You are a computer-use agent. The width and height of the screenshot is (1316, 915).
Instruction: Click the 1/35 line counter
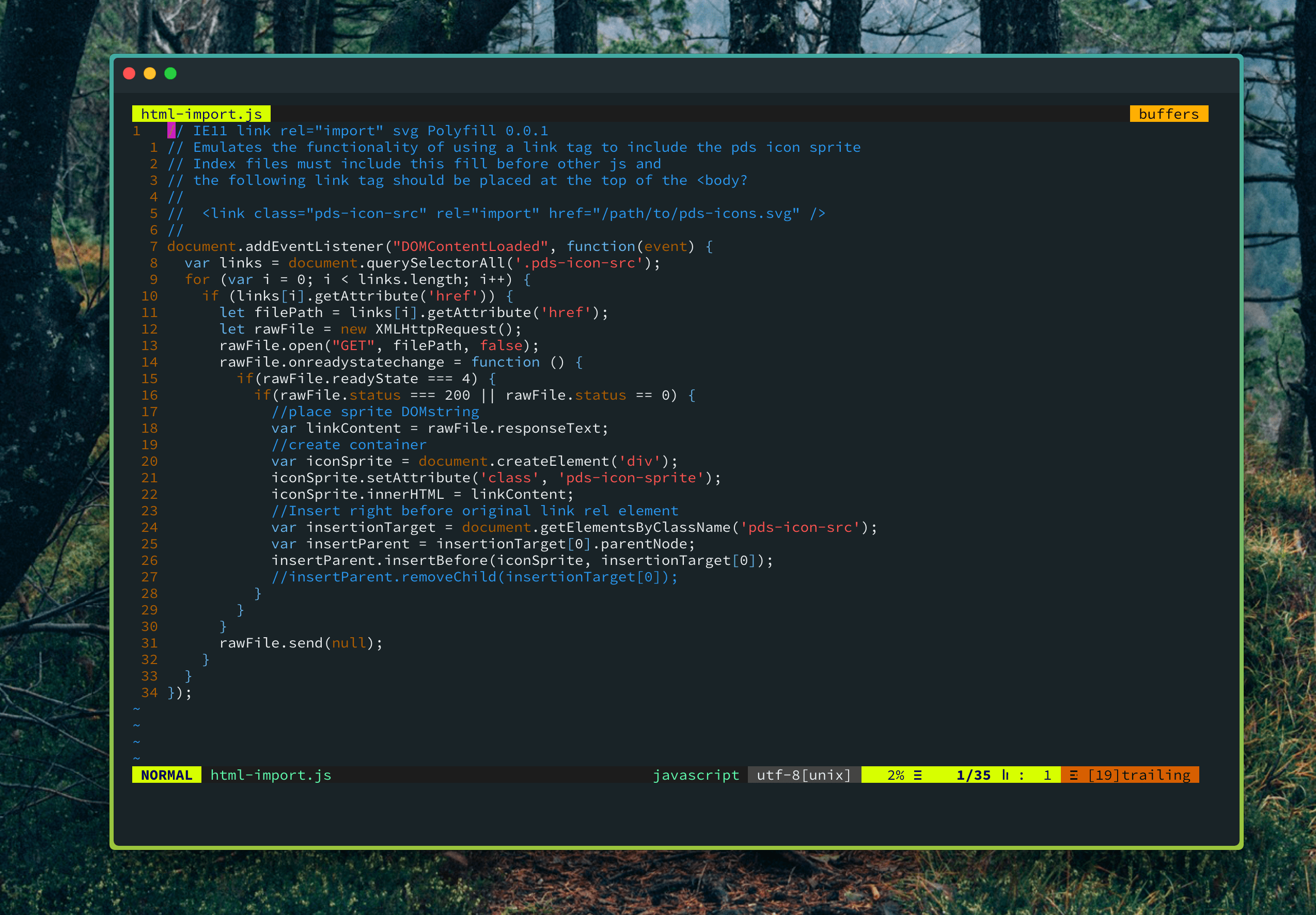coord(973,775)
